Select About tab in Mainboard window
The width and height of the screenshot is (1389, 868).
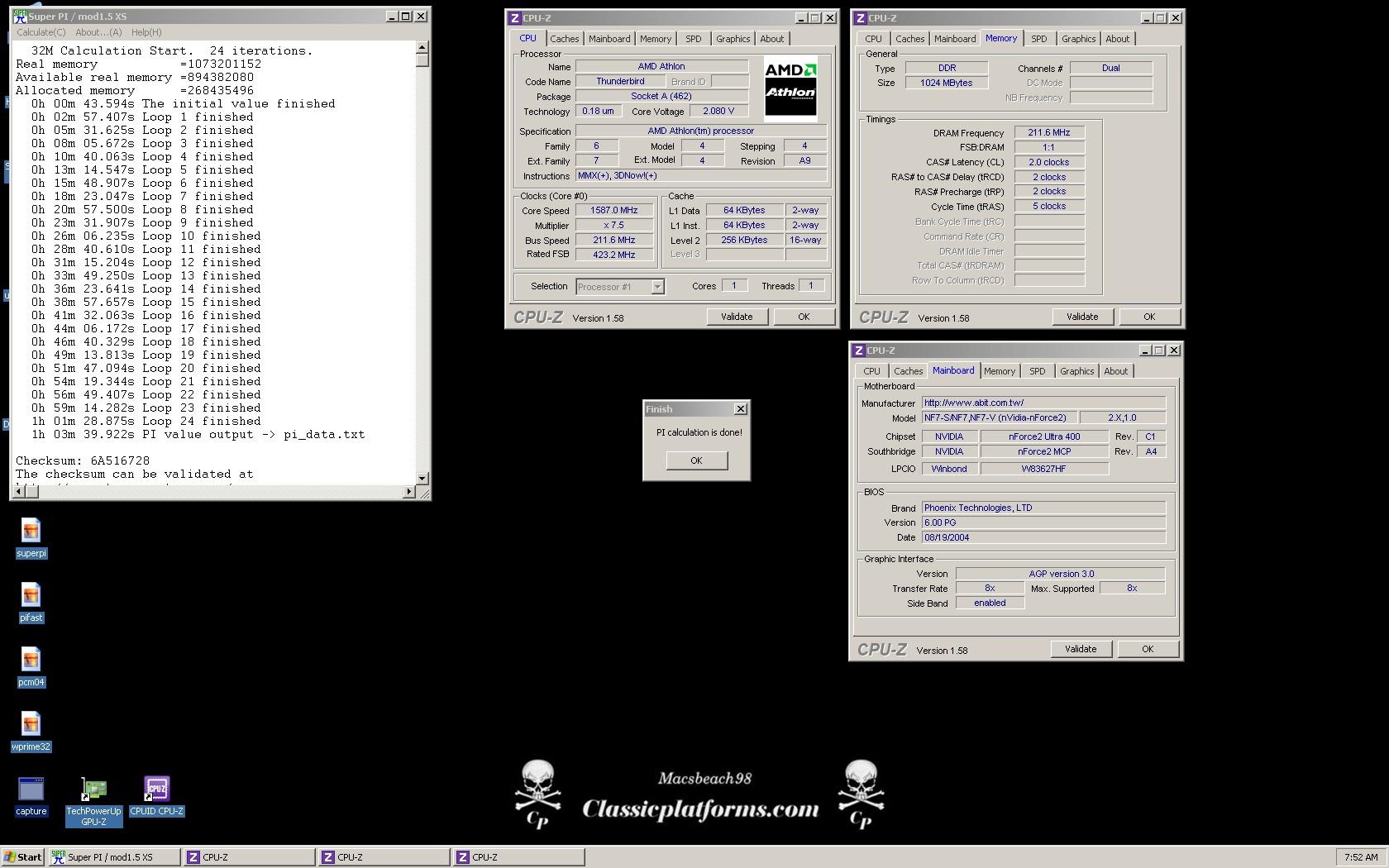pyautogui.click(x=1116, y=371)
